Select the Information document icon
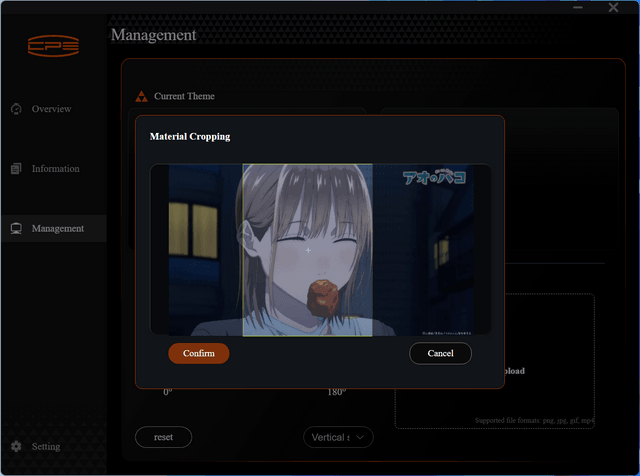Viewport: 640px width, 476px height. point(16,169)
